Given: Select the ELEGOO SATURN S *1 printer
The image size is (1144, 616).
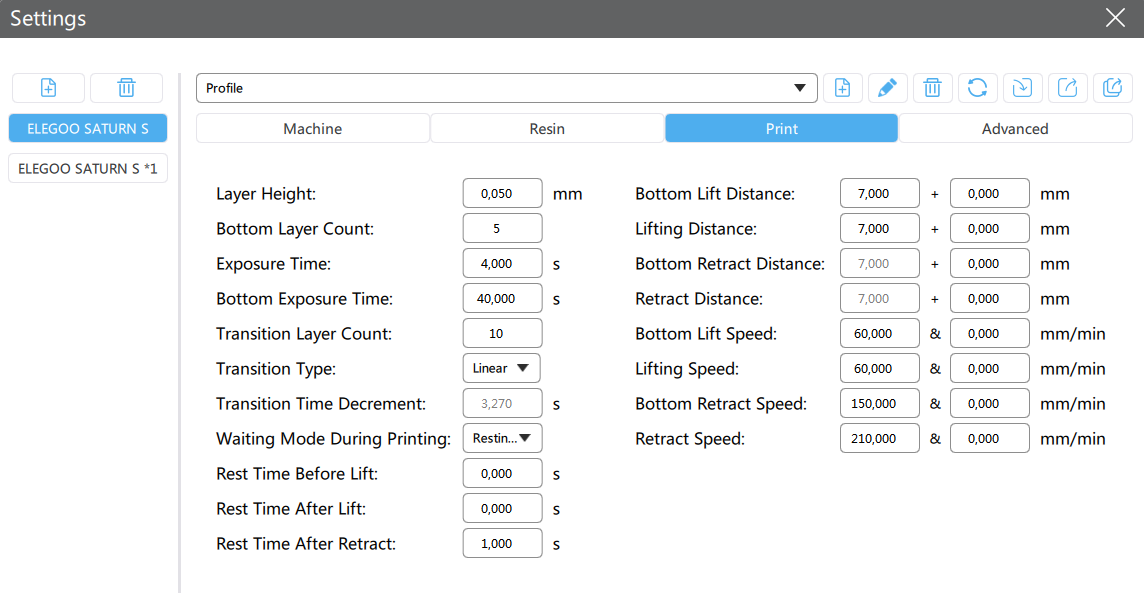Looking at the screenshot, I should click(88, 169).
